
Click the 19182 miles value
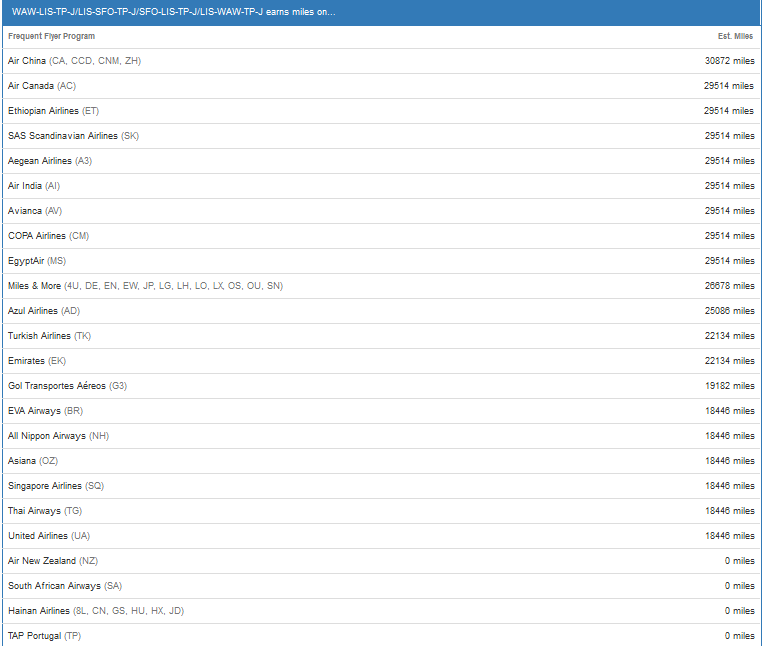click(729, 386)
